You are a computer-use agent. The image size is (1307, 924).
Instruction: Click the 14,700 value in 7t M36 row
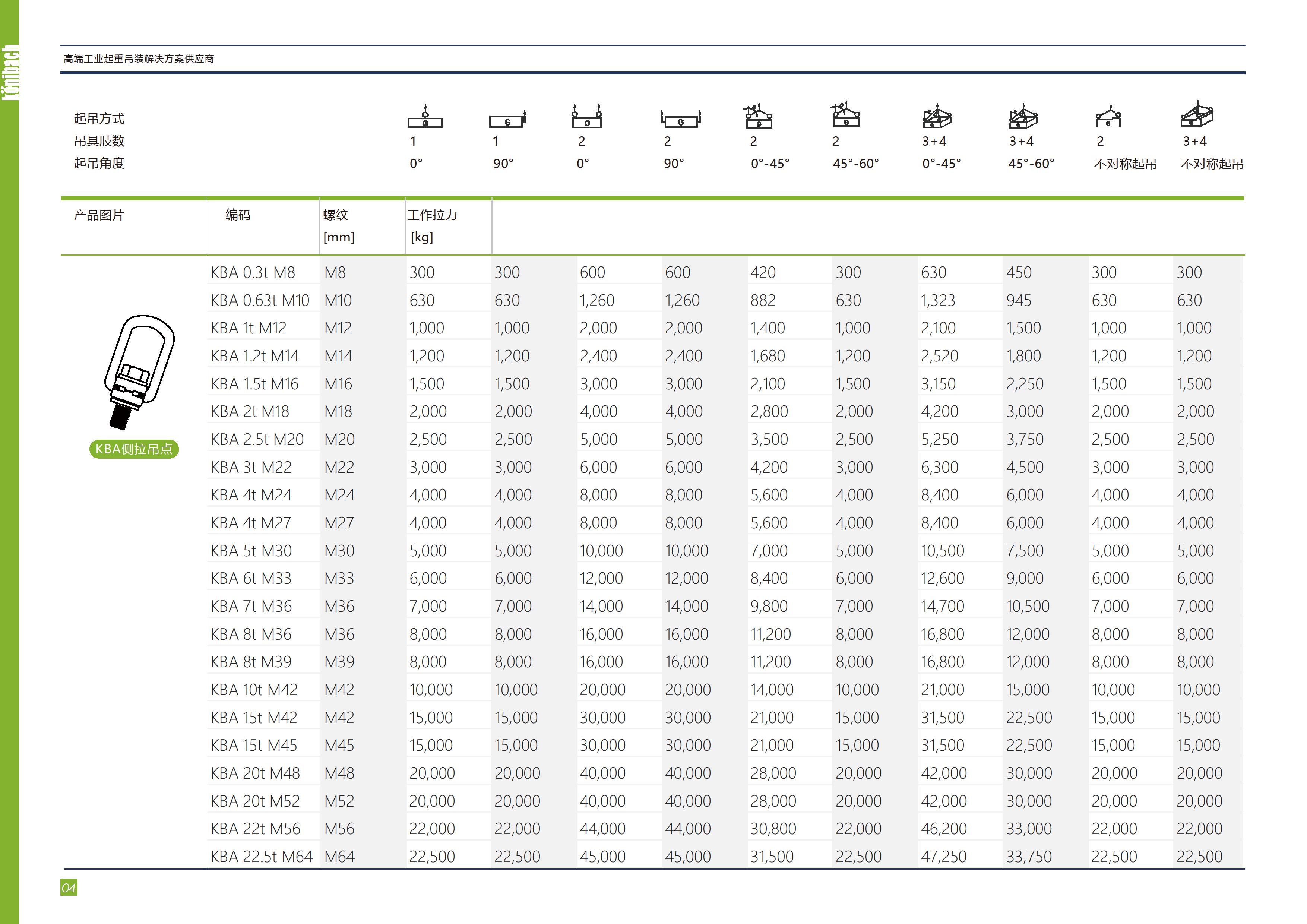(943, 607)
